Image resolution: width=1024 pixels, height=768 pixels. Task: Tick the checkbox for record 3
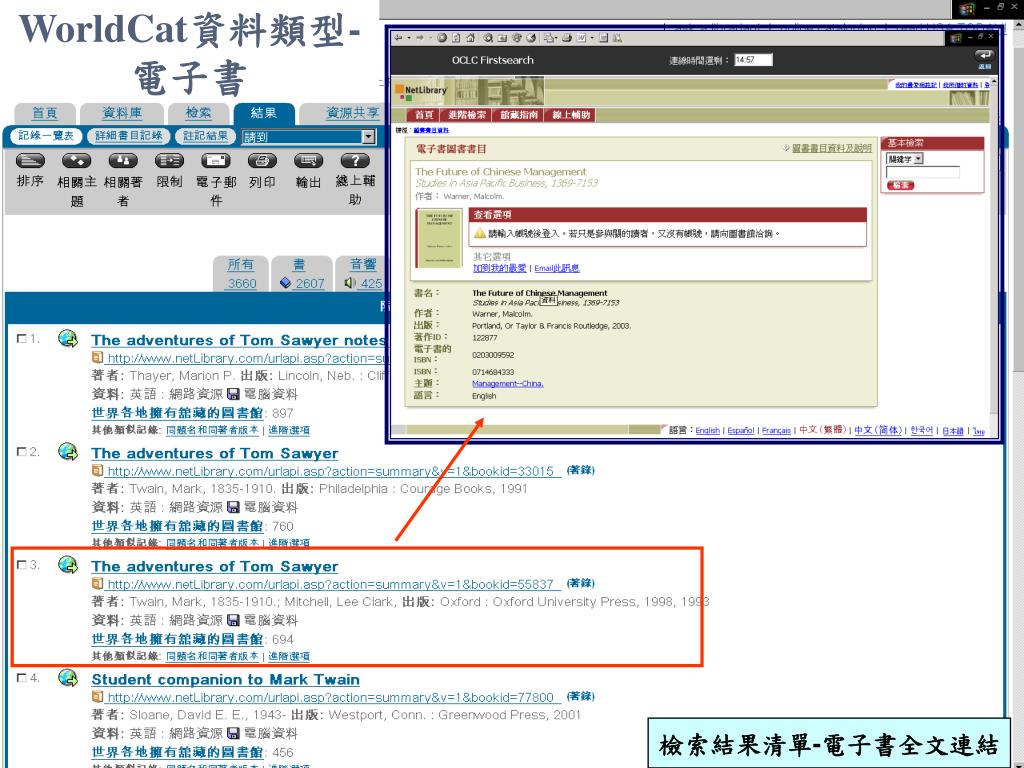tap(22, 564)
